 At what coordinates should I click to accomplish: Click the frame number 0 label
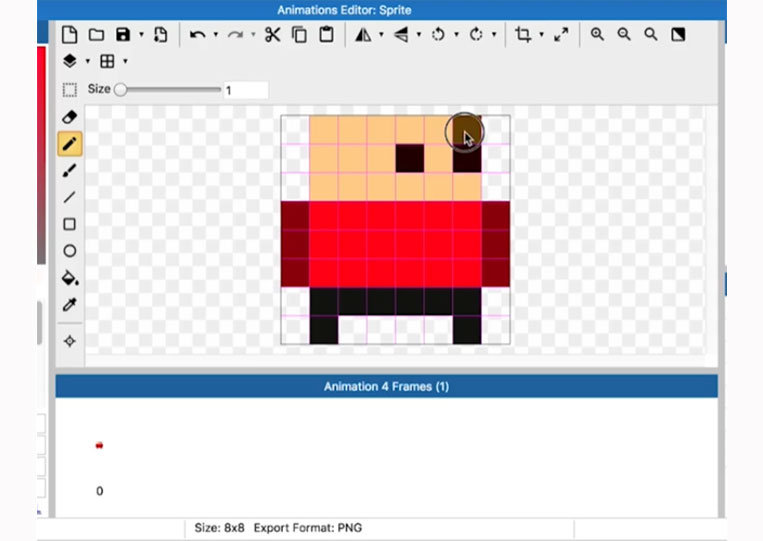[99, 491]
